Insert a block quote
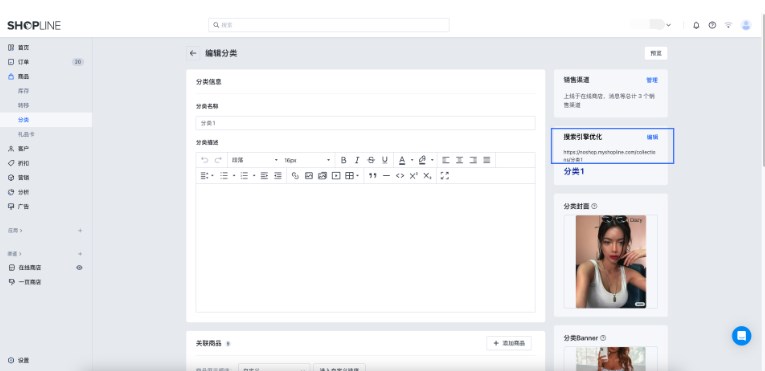 coord(373,176)
